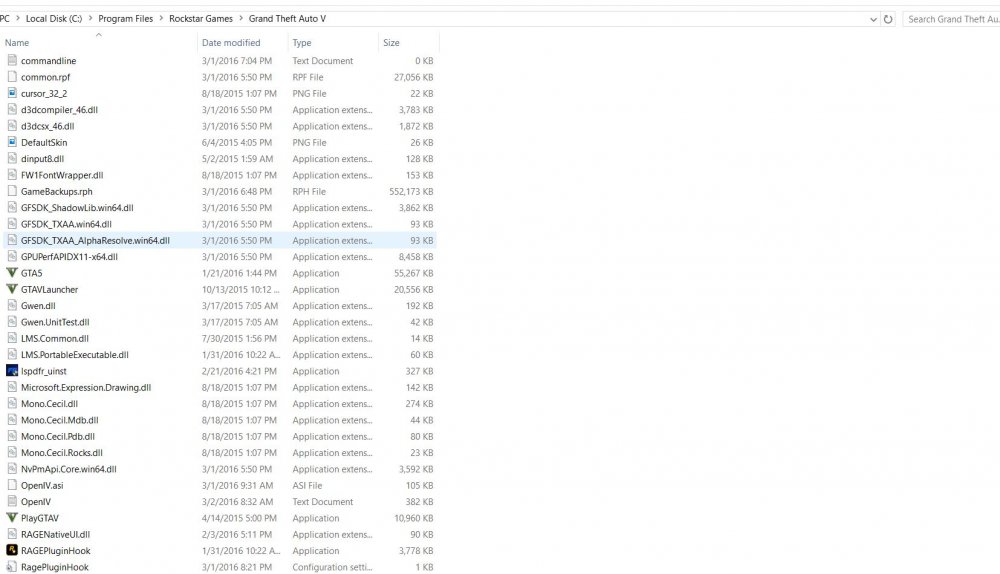
Task: Expand chevron before Local Disk (C:) breadcrumb
Action: (x=17, y=19)
